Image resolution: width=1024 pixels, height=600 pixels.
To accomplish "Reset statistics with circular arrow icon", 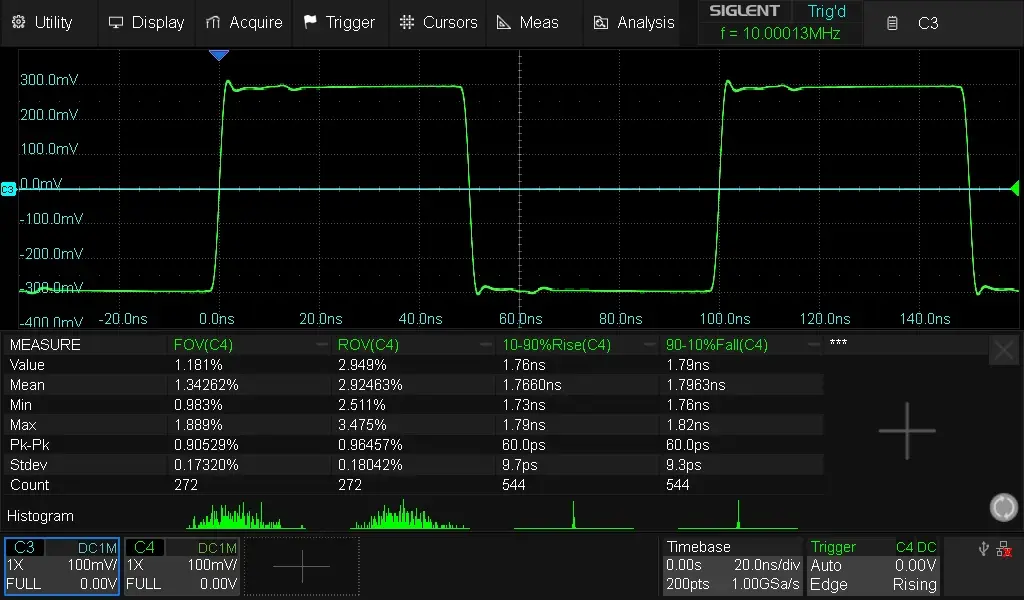I will (1003, 507).
